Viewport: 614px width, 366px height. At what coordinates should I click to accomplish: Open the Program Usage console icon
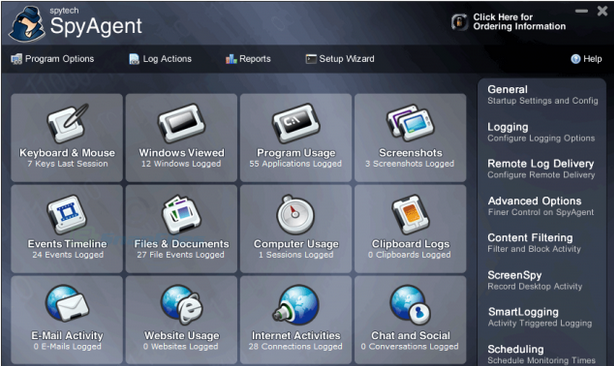(x=296, y=123)
